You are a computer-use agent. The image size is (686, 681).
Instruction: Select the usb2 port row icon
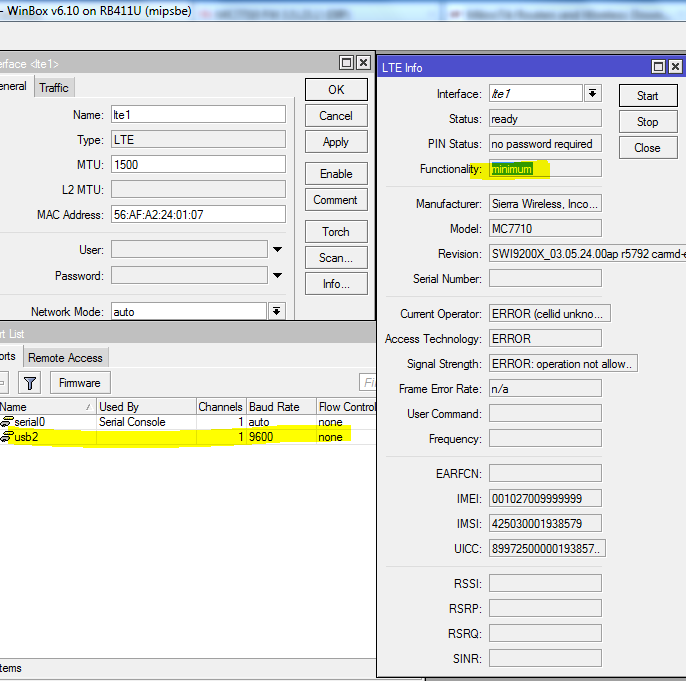[8, 437]
